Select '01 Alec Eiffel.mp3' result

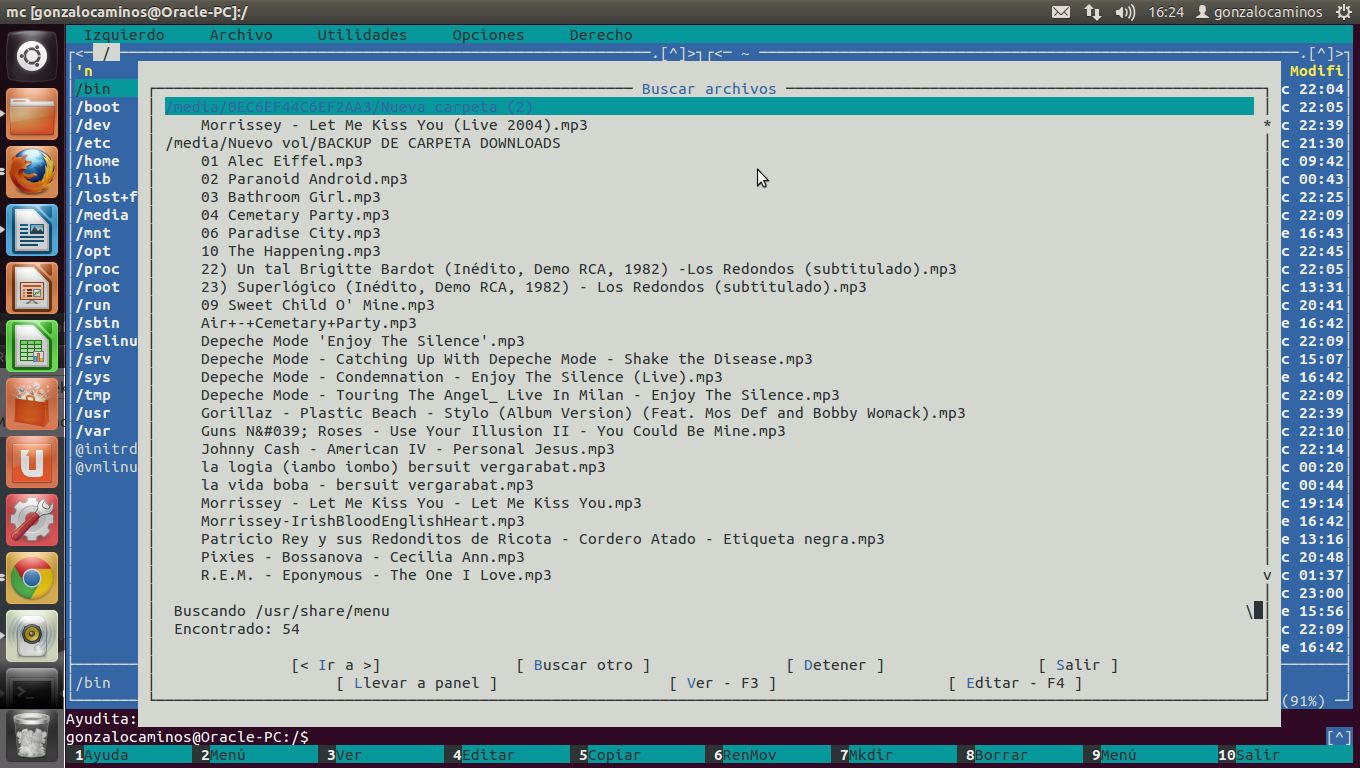click(281, 161)
